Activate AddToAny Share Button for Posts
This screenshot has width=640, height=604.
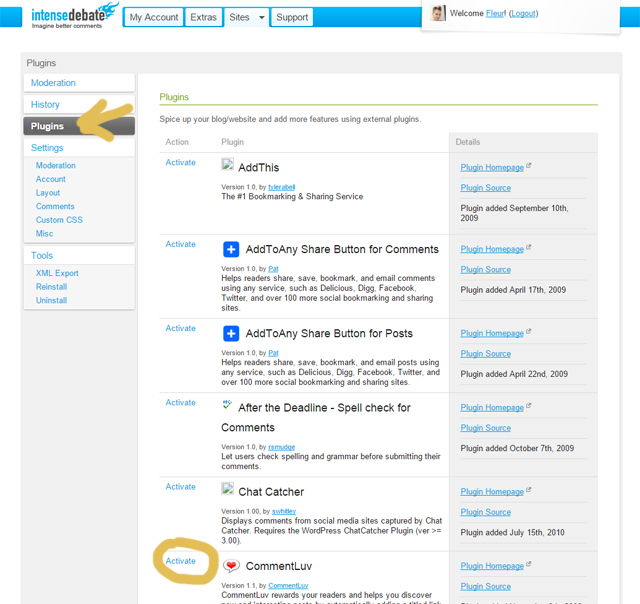click(x=180, y=328)
